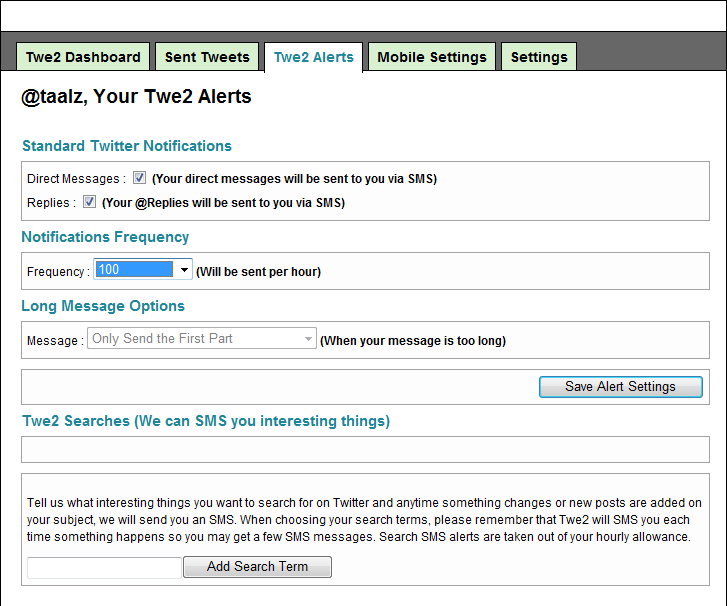Select the Twe2 Alerts tab

(x=313, y=57)
